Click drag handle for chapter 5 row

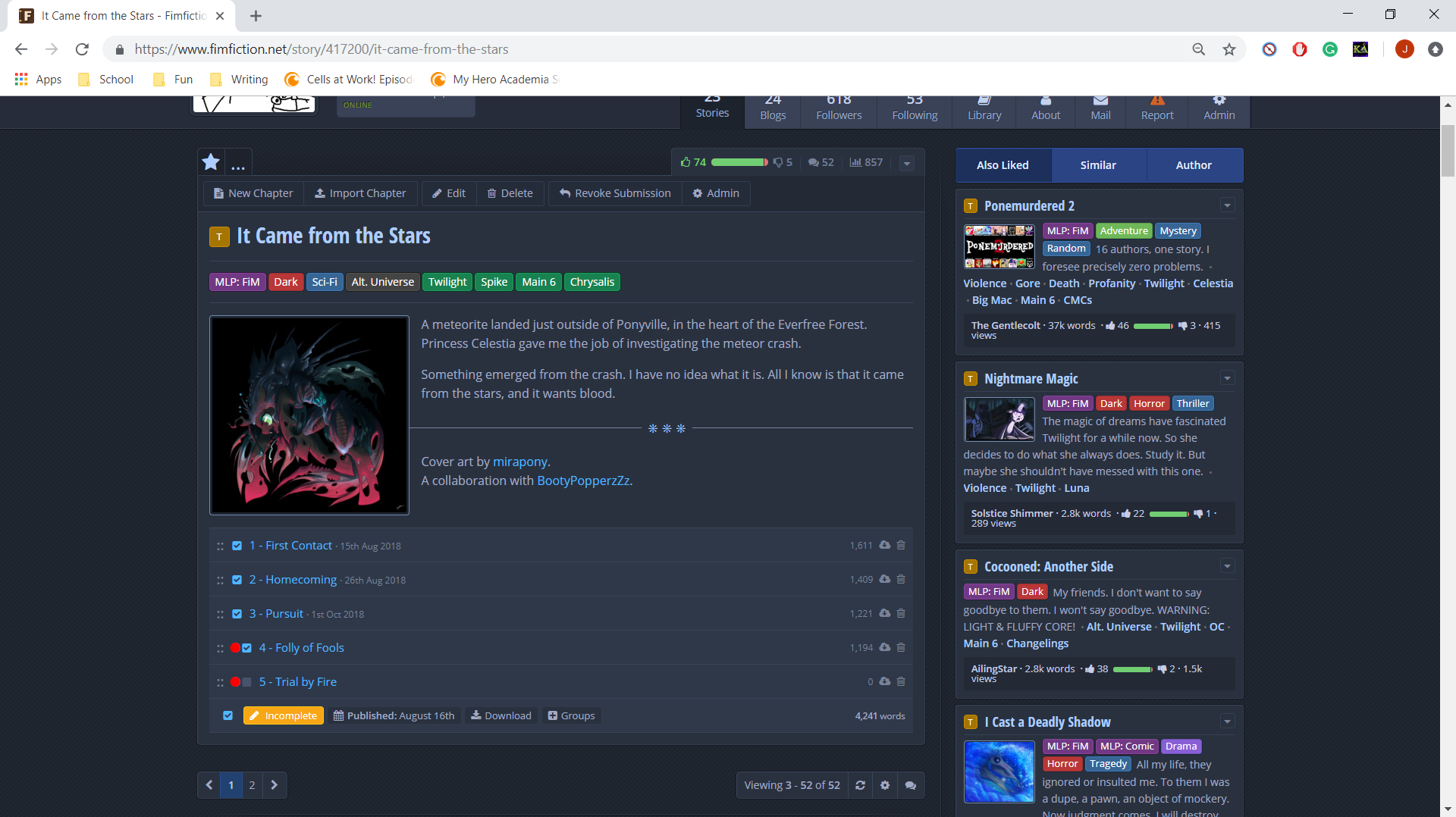[220, 682]
